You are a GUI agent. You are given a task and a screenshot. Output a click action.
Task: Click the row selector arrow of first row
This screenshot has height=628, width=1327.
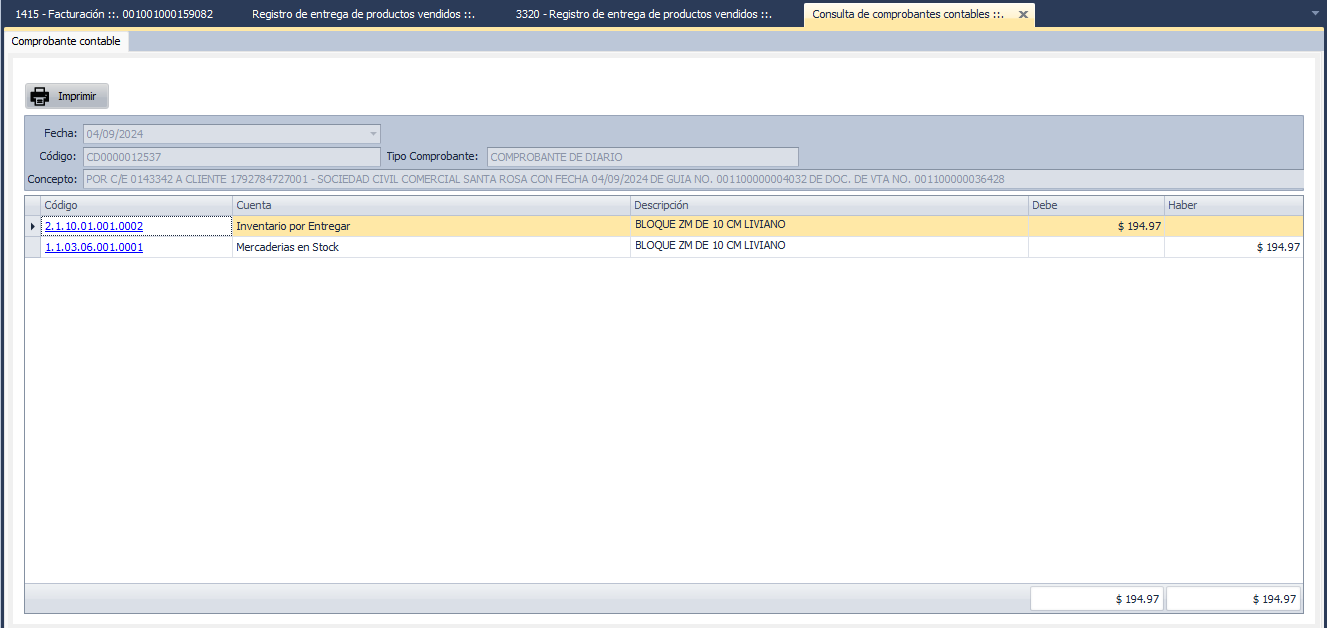point(33,226)
